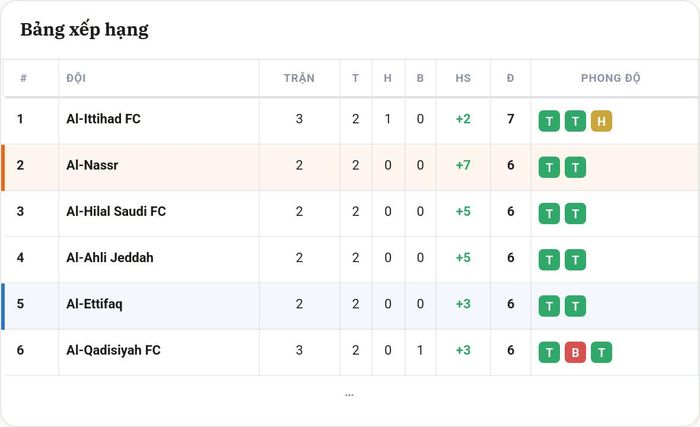This screenshot has width=700, height=427.
Task: Click Al-Ettifaq's second T form badge
Action: tap(575, 306)
